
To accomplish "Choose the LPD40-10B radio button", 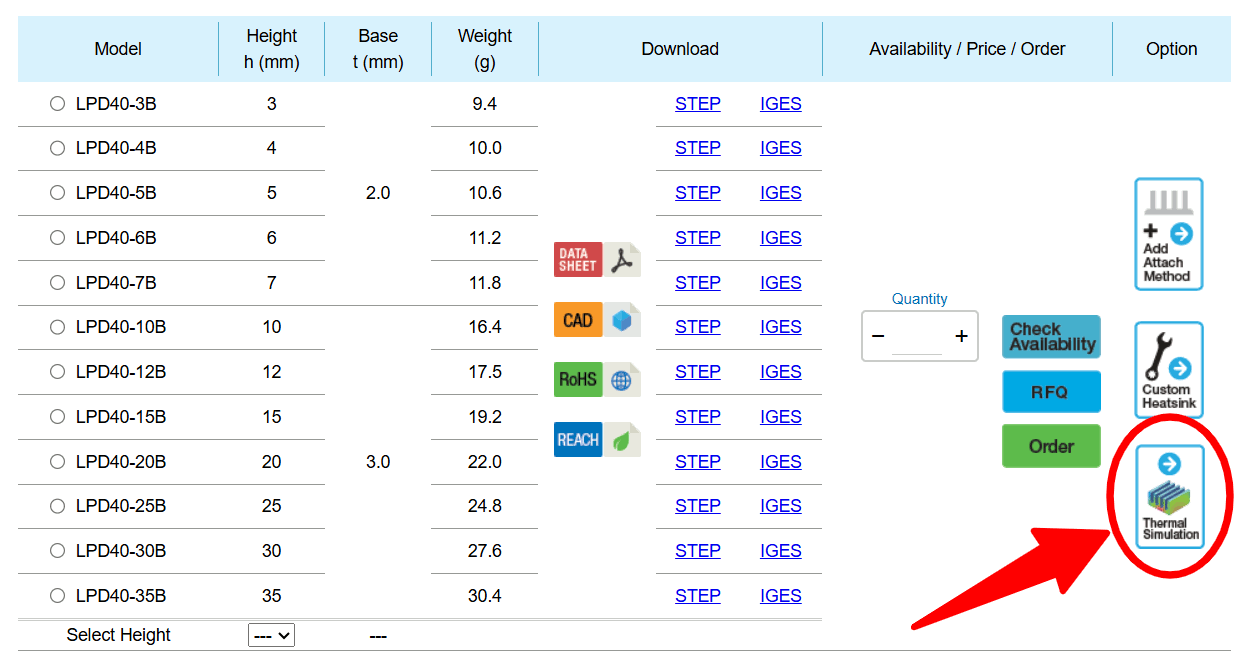I will (x=57, y=327).
